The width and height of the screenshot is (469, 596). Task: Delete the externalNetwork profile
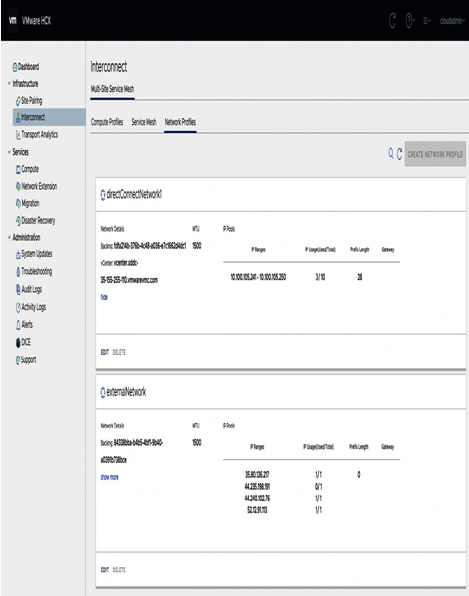(119, 570)
